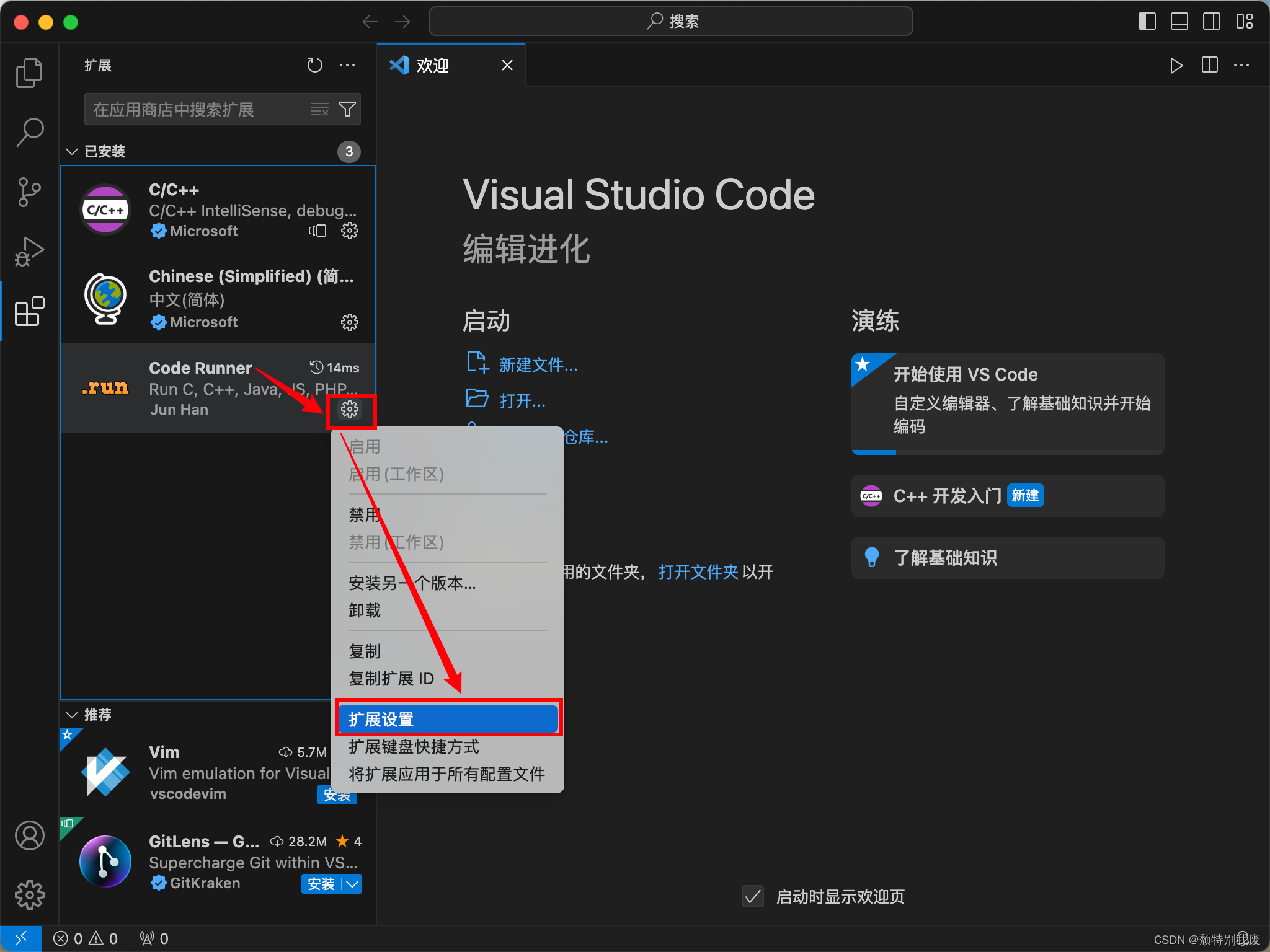The width and height of the screenshot is (1270, 952).
Task: Open C++ 开发入门 walkthrough
Action: click(x=1008, y=496)
